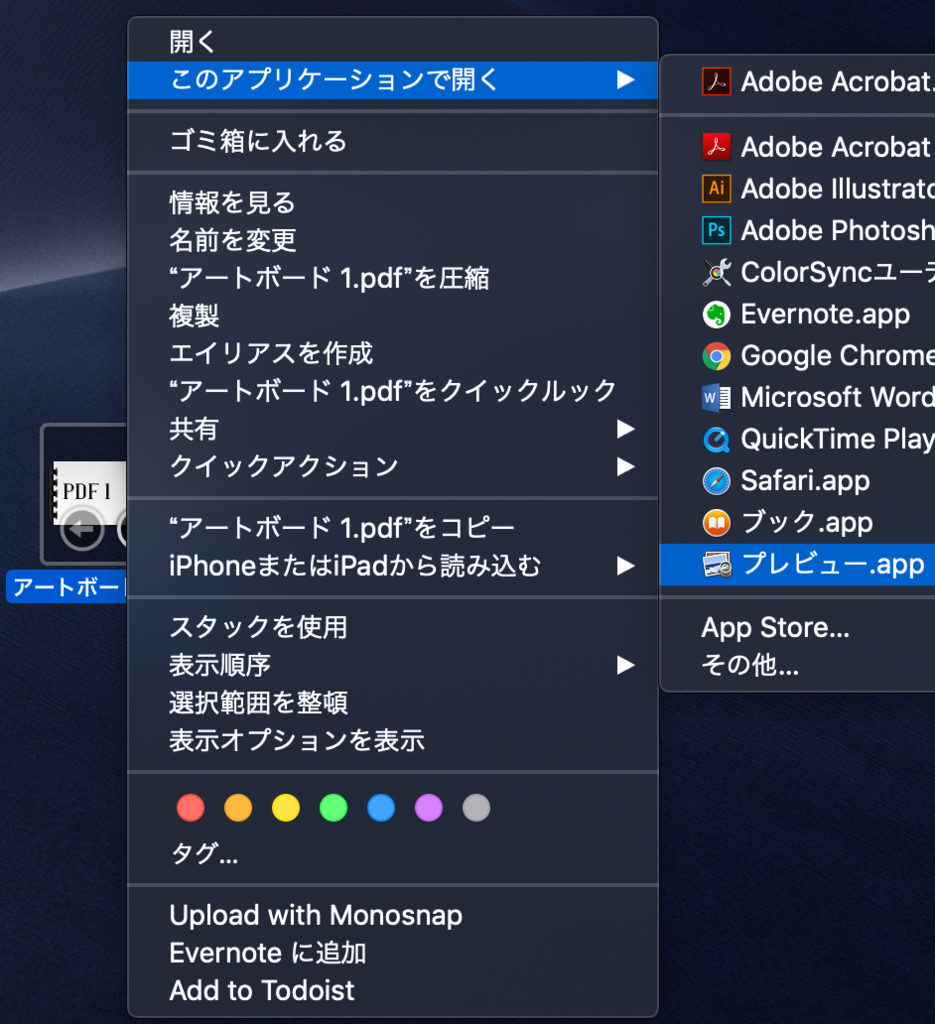
Task: Choose Add to Todoist
Action: [393, 991]
